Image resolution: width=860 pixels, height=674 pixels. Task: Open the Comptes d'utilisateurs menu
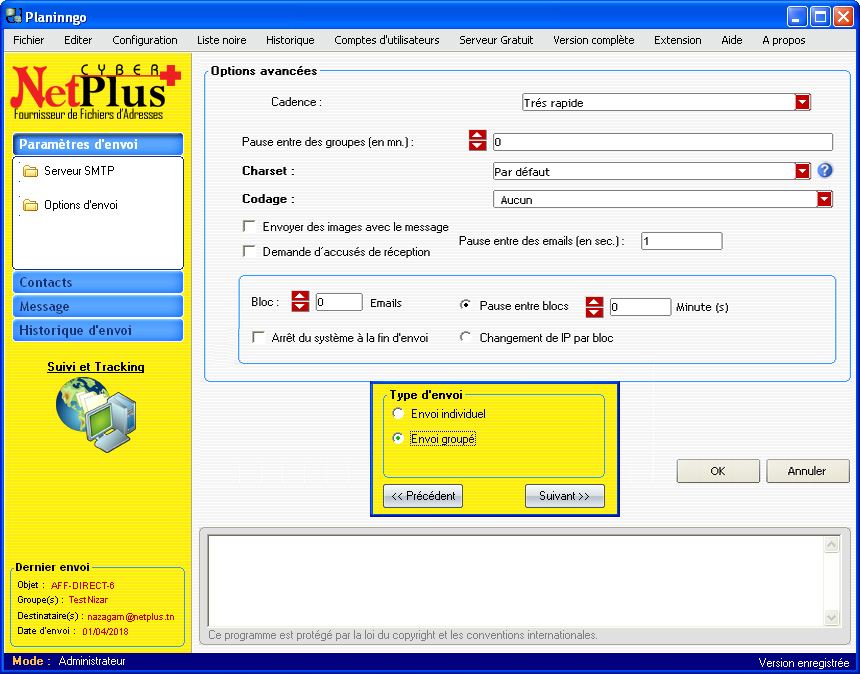(386, 40)
